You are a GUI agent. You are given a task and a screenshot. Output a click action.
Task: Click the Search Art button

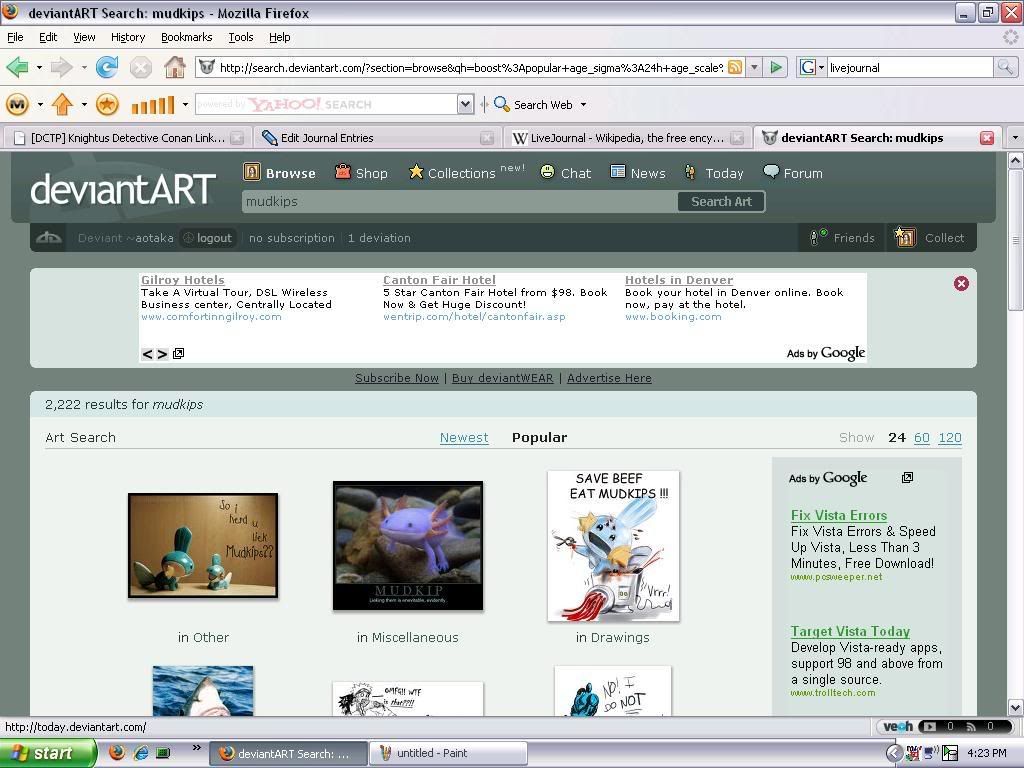(x=721, y=201)
